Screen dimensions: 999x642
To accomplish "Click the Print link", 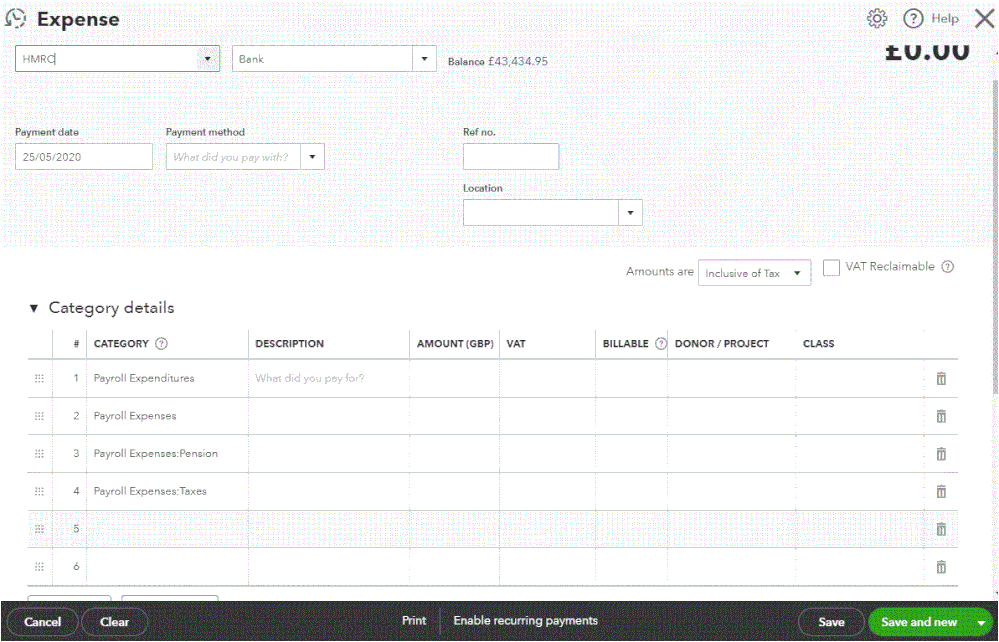I will (414, 620).
